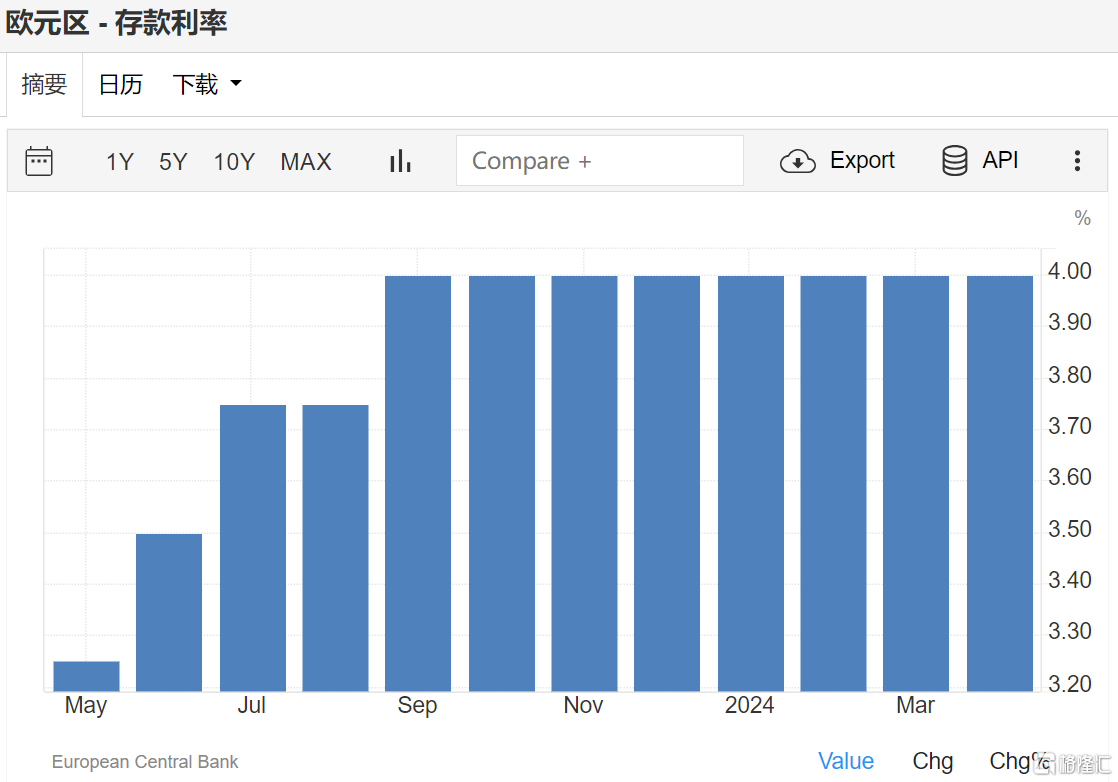1118x782 pixels.
Task: Expand the 下载 download dropdown
Action: click(x=196, y=85)
